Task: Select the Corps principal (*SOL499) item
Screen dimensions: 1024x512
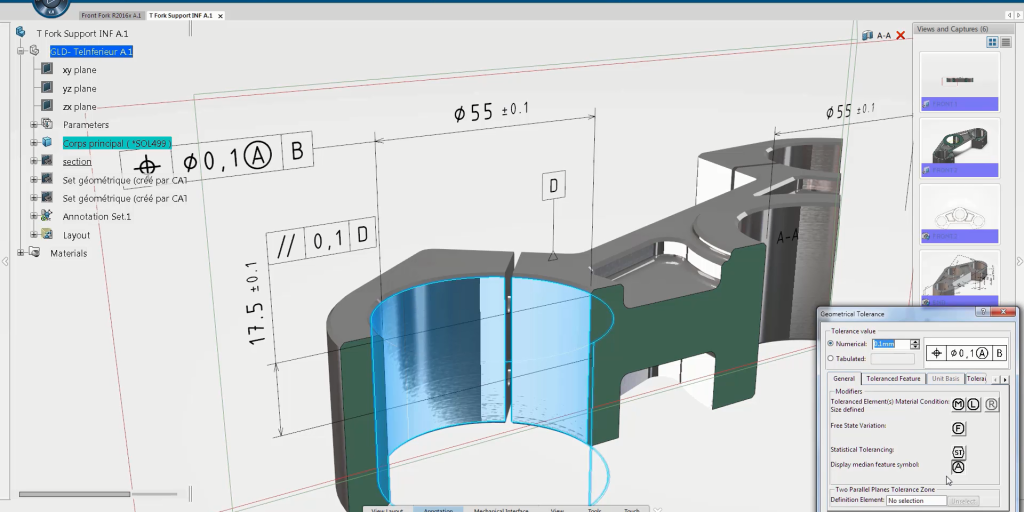Action: 117,143
